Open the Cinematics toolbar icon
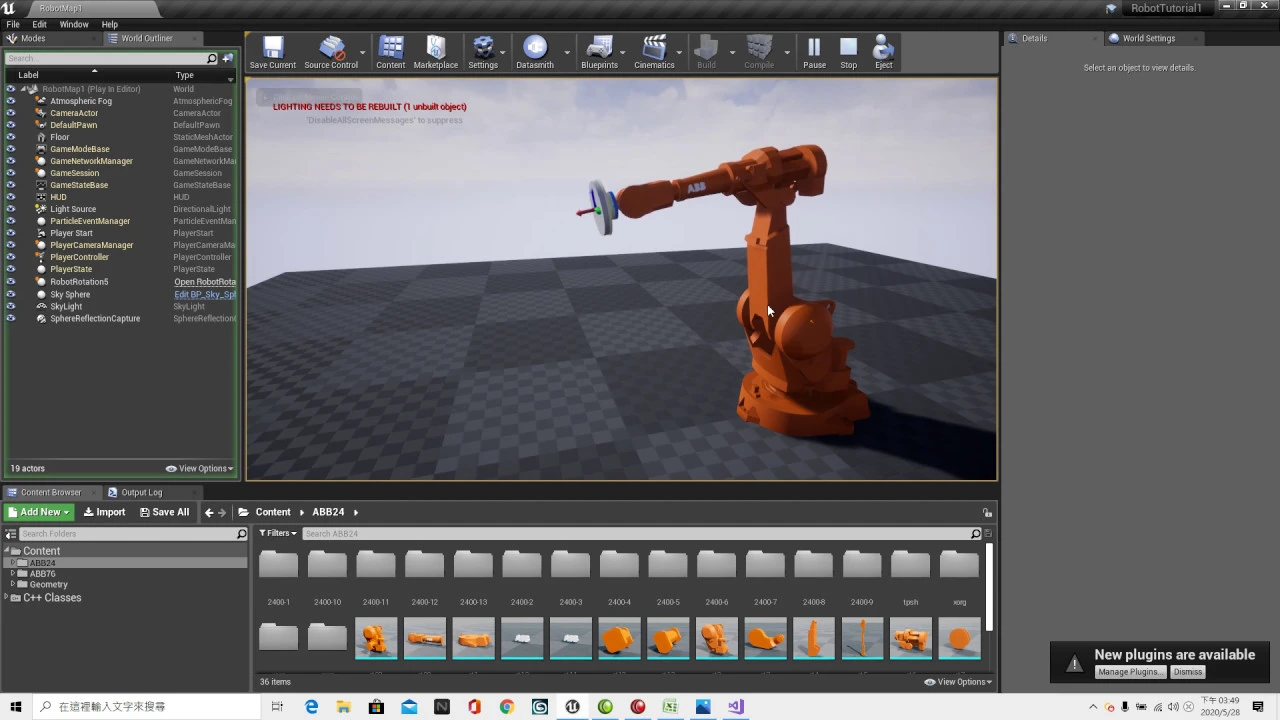The width and height of the screenshot is (1280, 720). pos(654,52)
